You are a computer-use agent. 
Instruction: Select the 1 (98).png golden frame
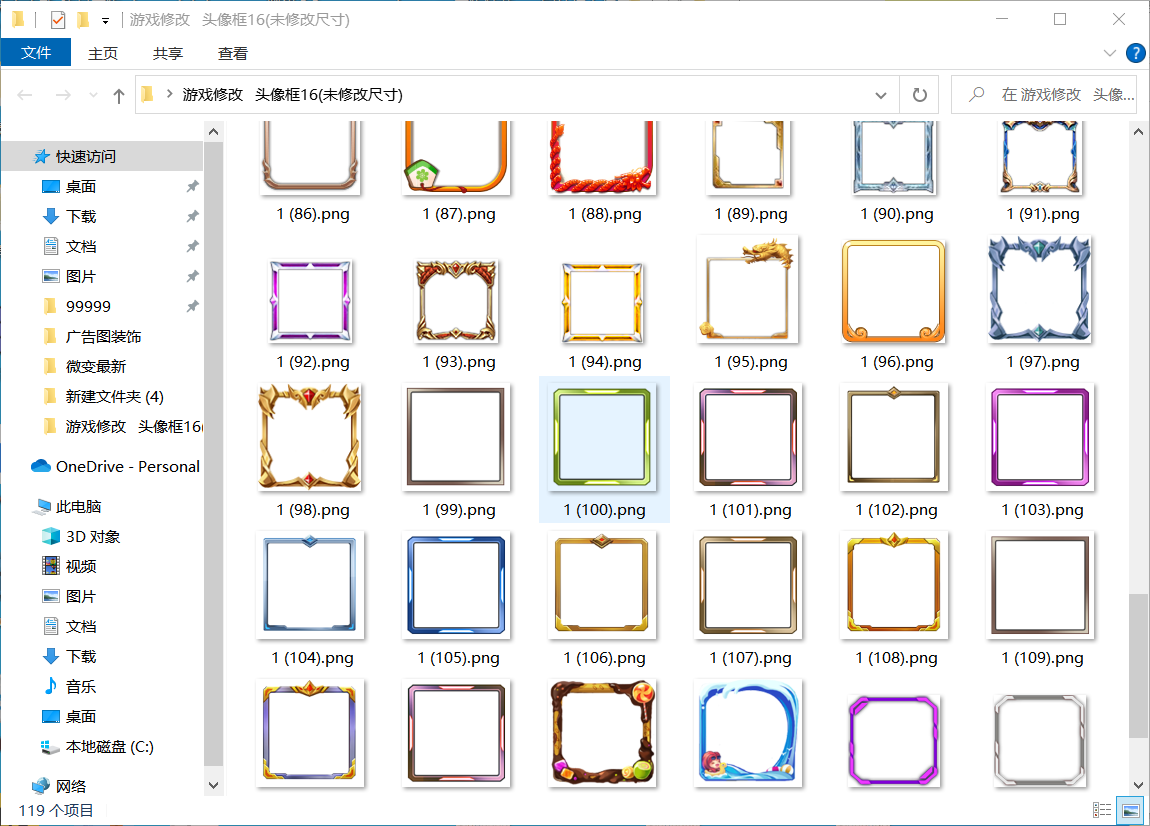[310, 436]
